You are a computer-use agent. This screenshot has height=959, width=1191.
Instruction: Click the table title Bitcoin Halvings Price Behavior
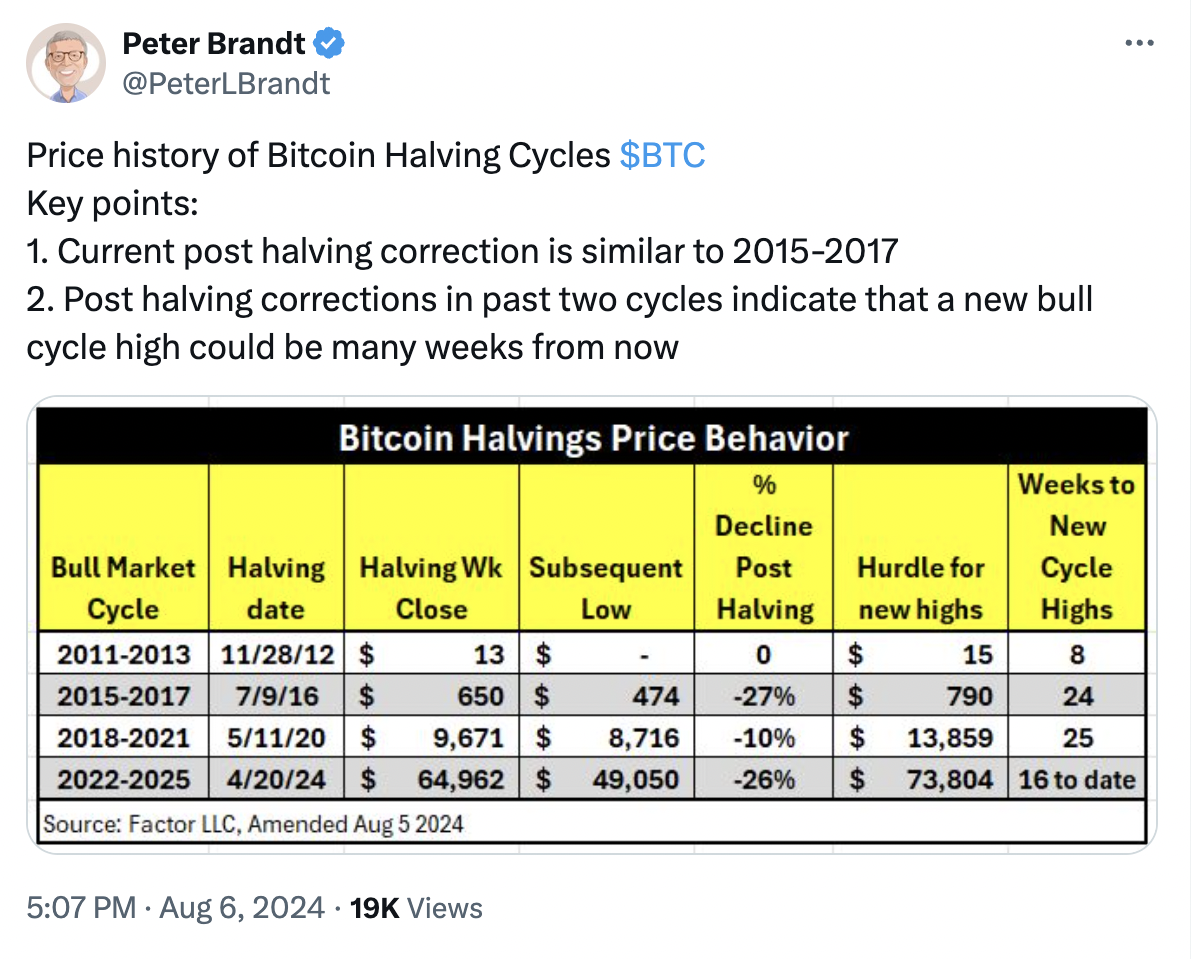click(593, 438)
